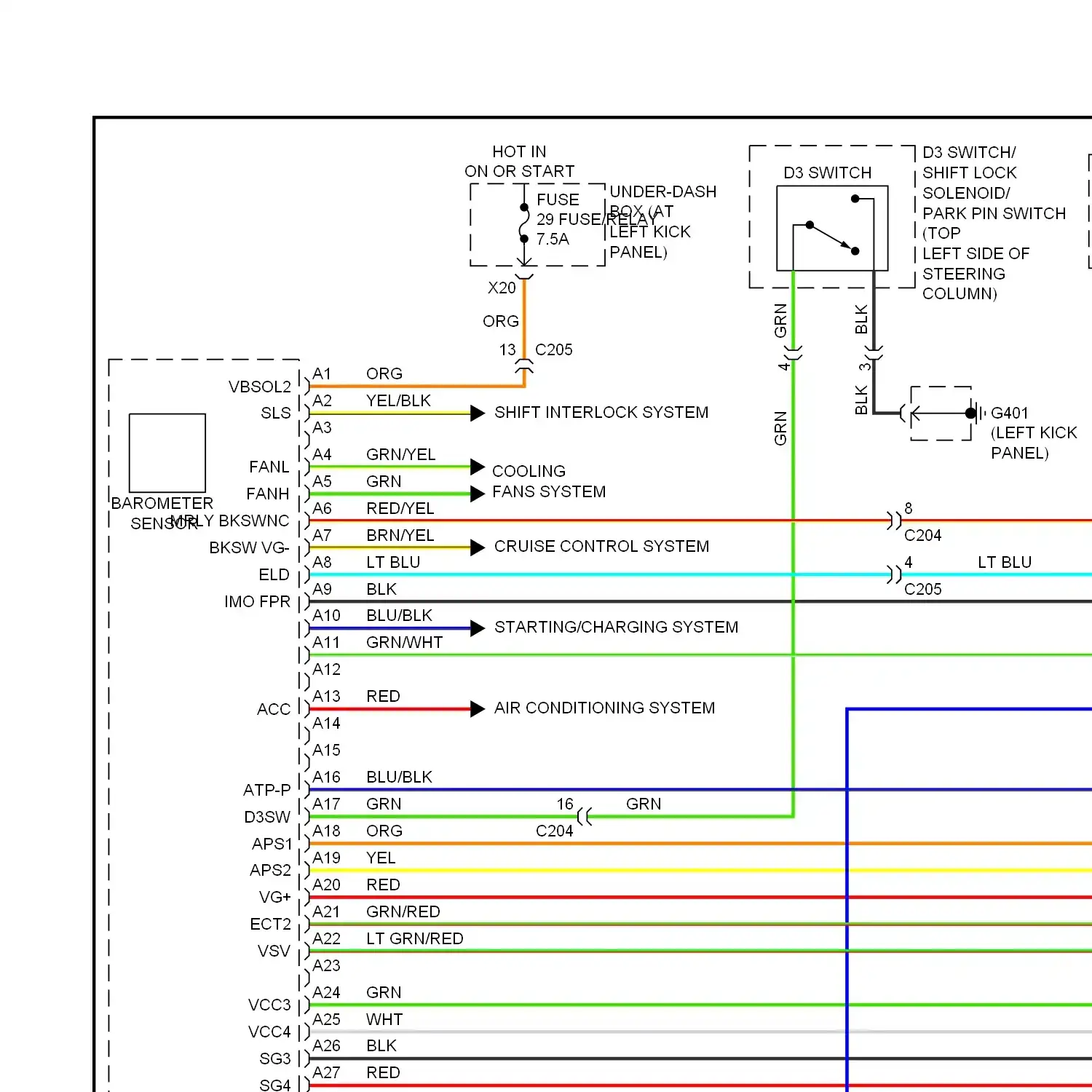
Task: Click pin label 'A1'
Action: tap(322, 374)
